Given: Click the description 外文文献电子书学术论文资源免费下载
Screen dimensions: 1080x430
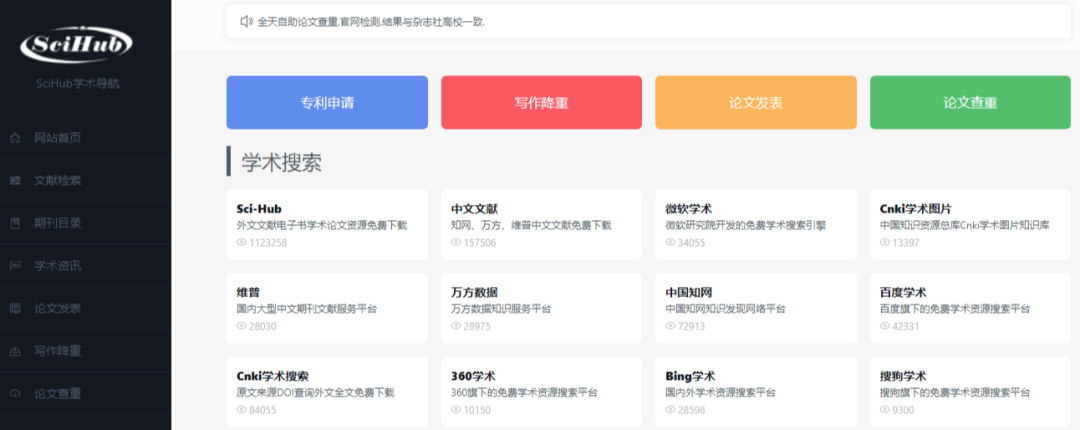Looking at the screenshot, I should (322, 225).
